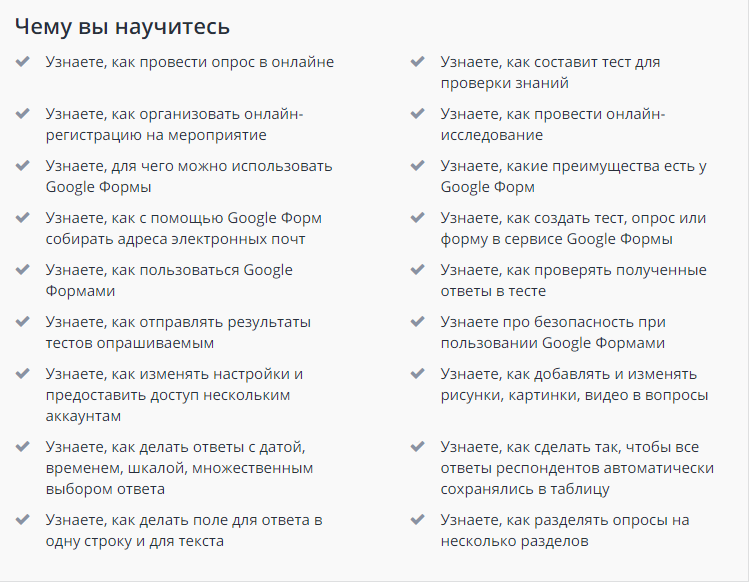Click the text "ответы респондентов автоматически сохранялись"
This screenshot has width=749, height=583.
tap(576, 467)
